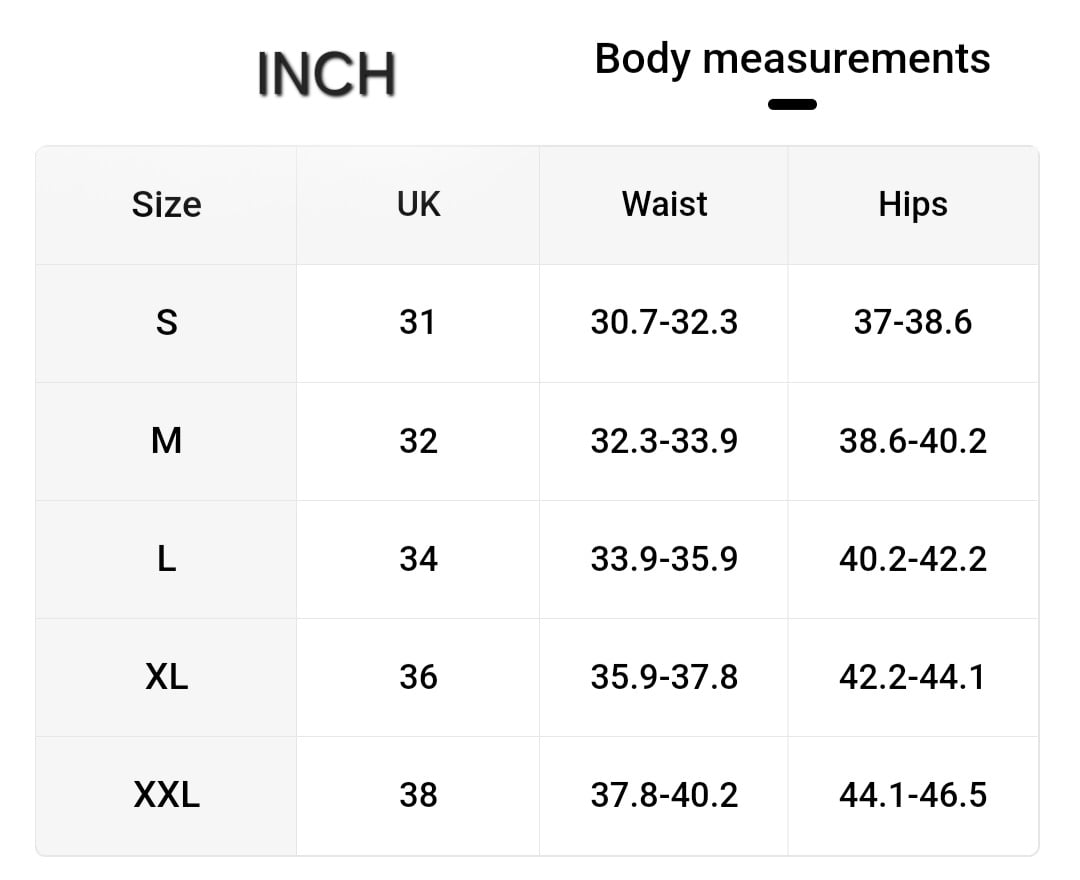Click the UK column header
Image resolution: width=1080 pixels, height=880 pixels.
point(418,204)
